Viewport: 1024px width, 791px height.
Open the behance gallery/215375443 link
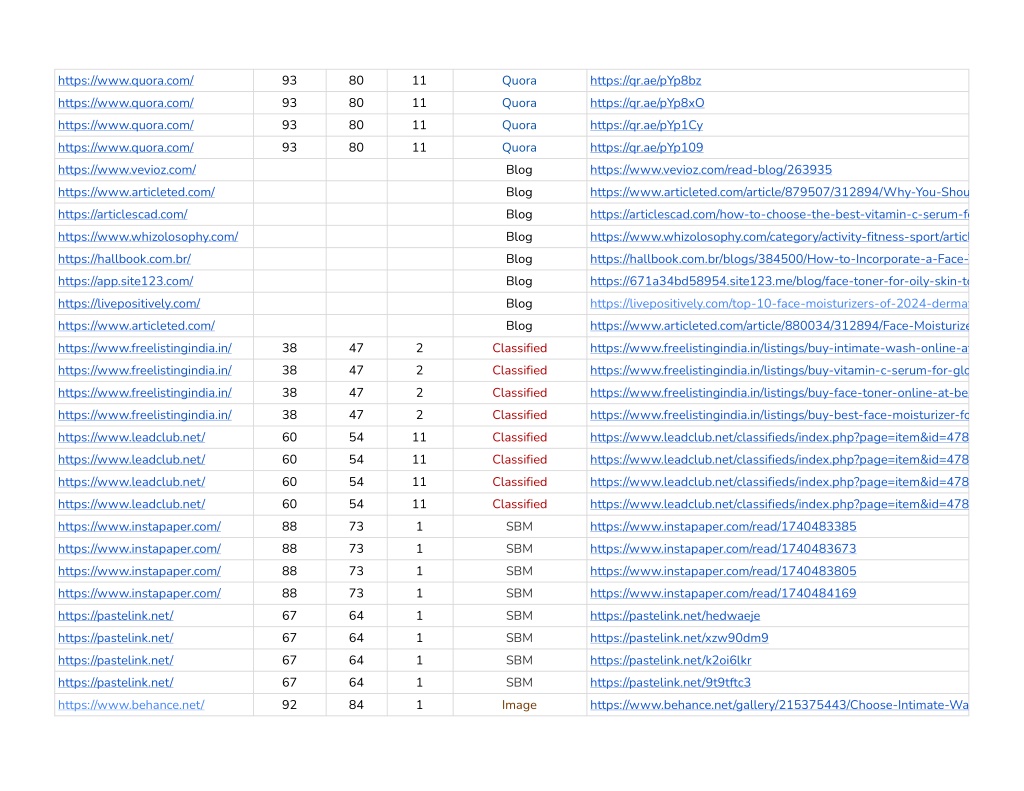[779, 704]
